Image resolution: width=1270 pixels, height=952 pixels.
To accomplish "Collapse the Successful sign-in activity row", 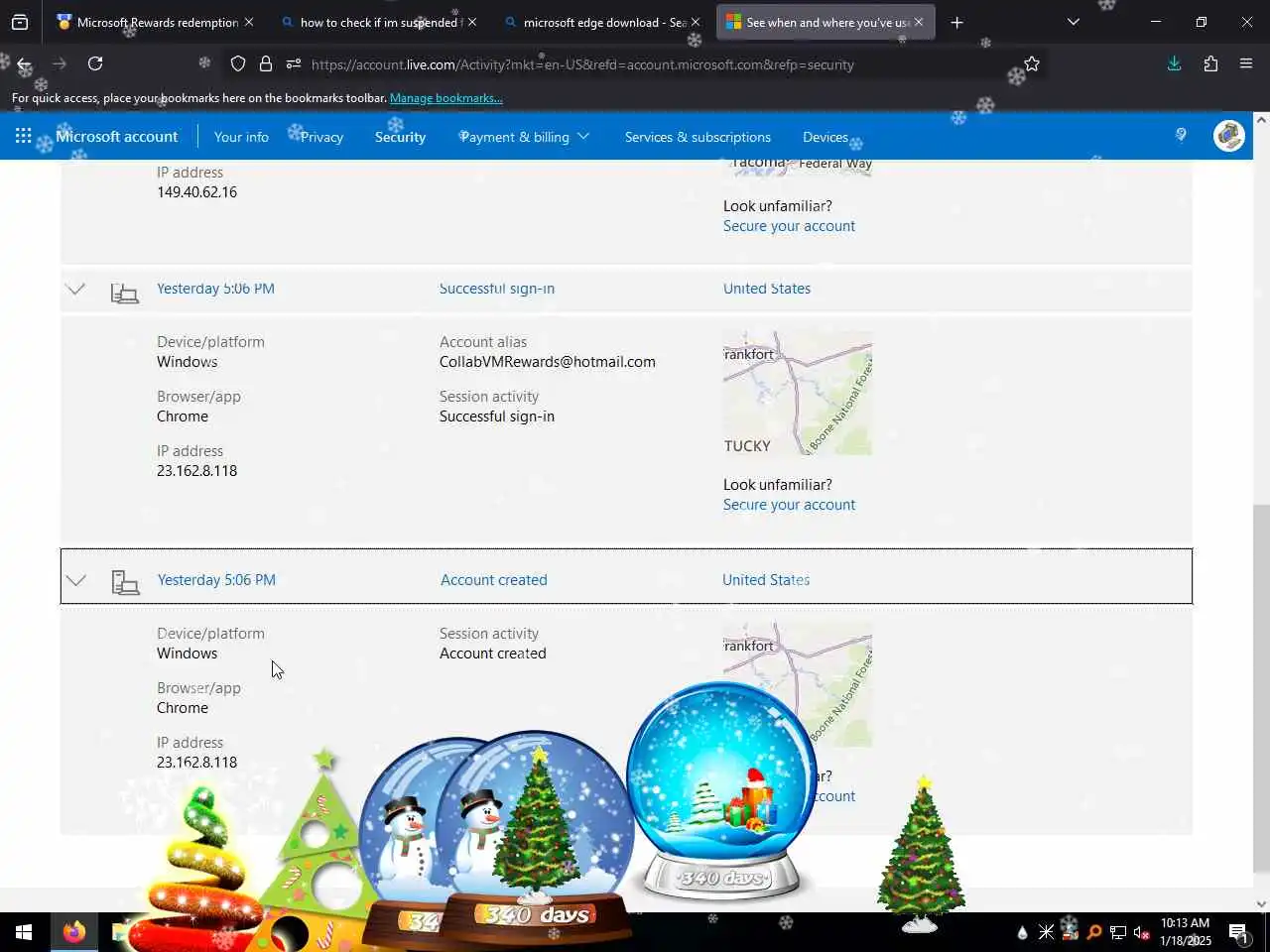I will tap(75, 289).
